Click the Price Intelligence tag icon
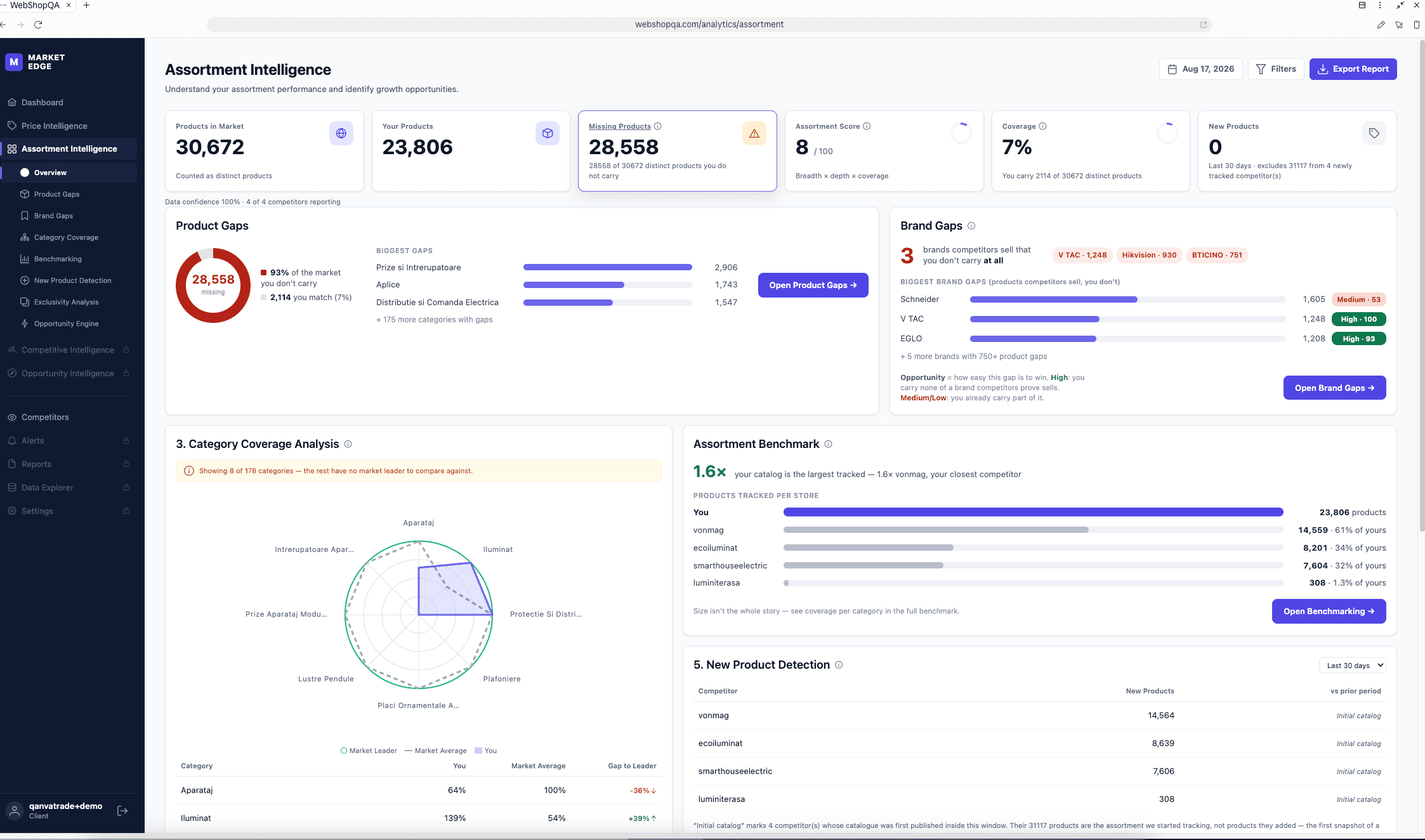1425x840 pixels. coord(12,126)
